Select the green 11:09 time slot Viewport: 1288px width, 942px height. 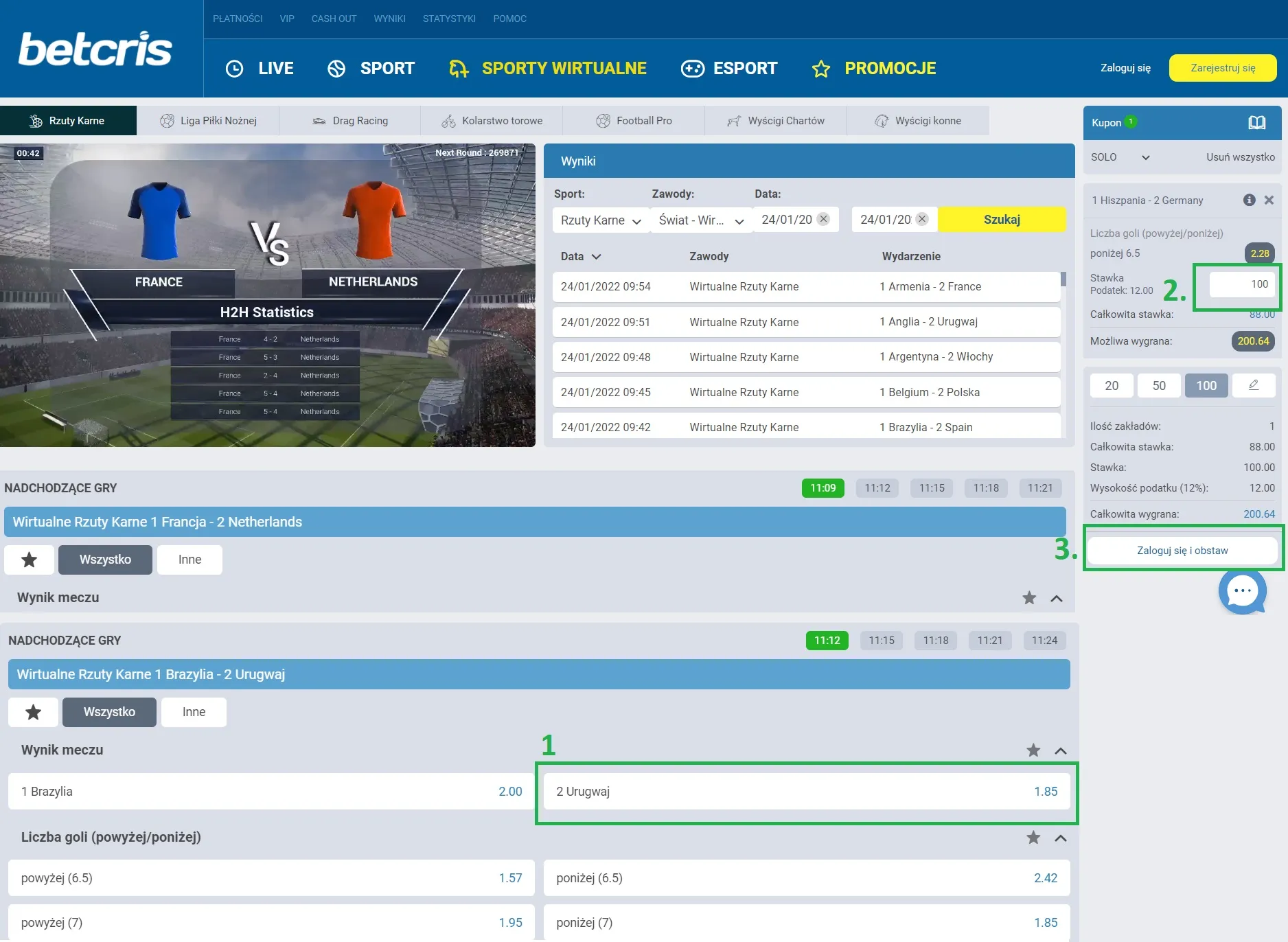tap(823, 488)
